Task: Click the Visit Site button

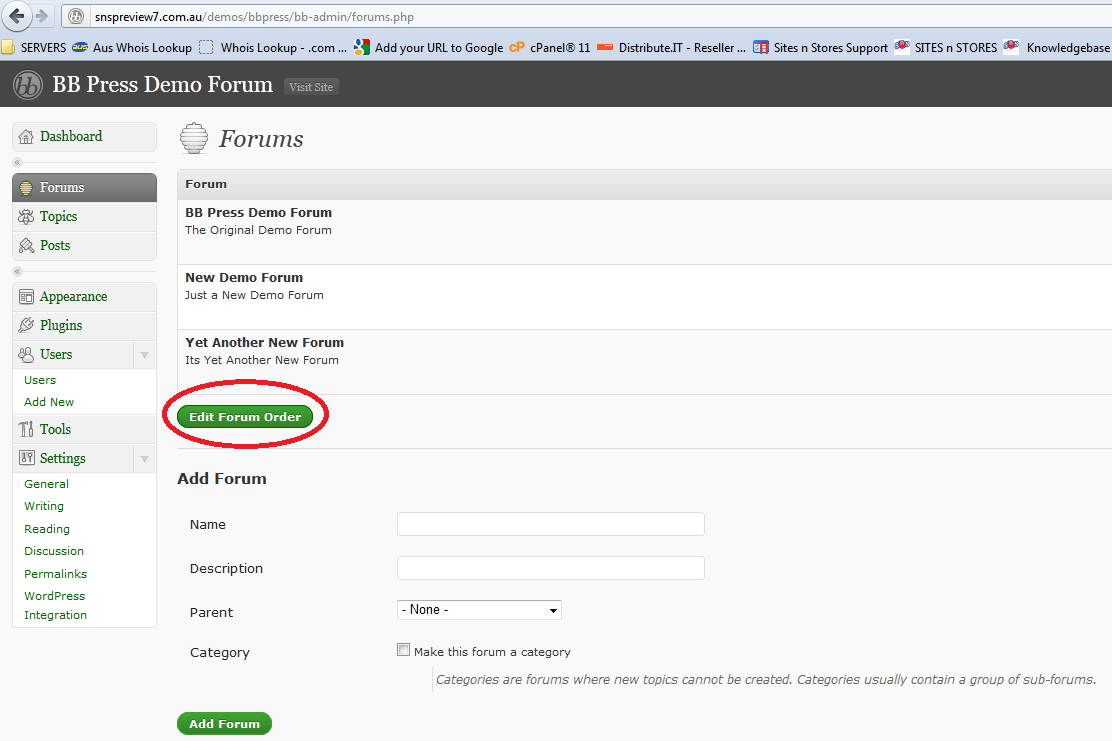Action: coord(311,87)
